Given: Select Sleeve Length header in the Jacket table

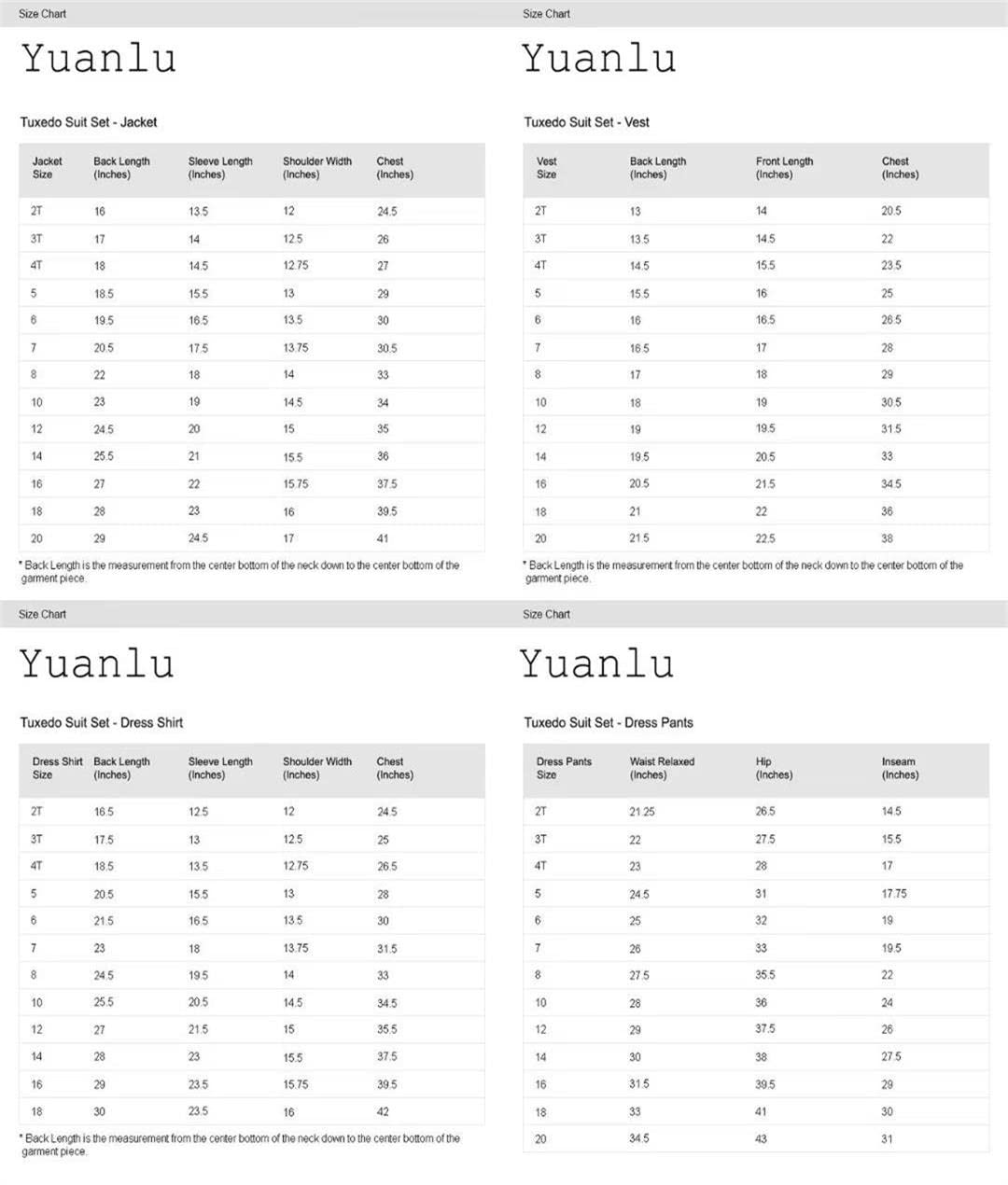Looking at the screenshot, I should pos(220,168).
